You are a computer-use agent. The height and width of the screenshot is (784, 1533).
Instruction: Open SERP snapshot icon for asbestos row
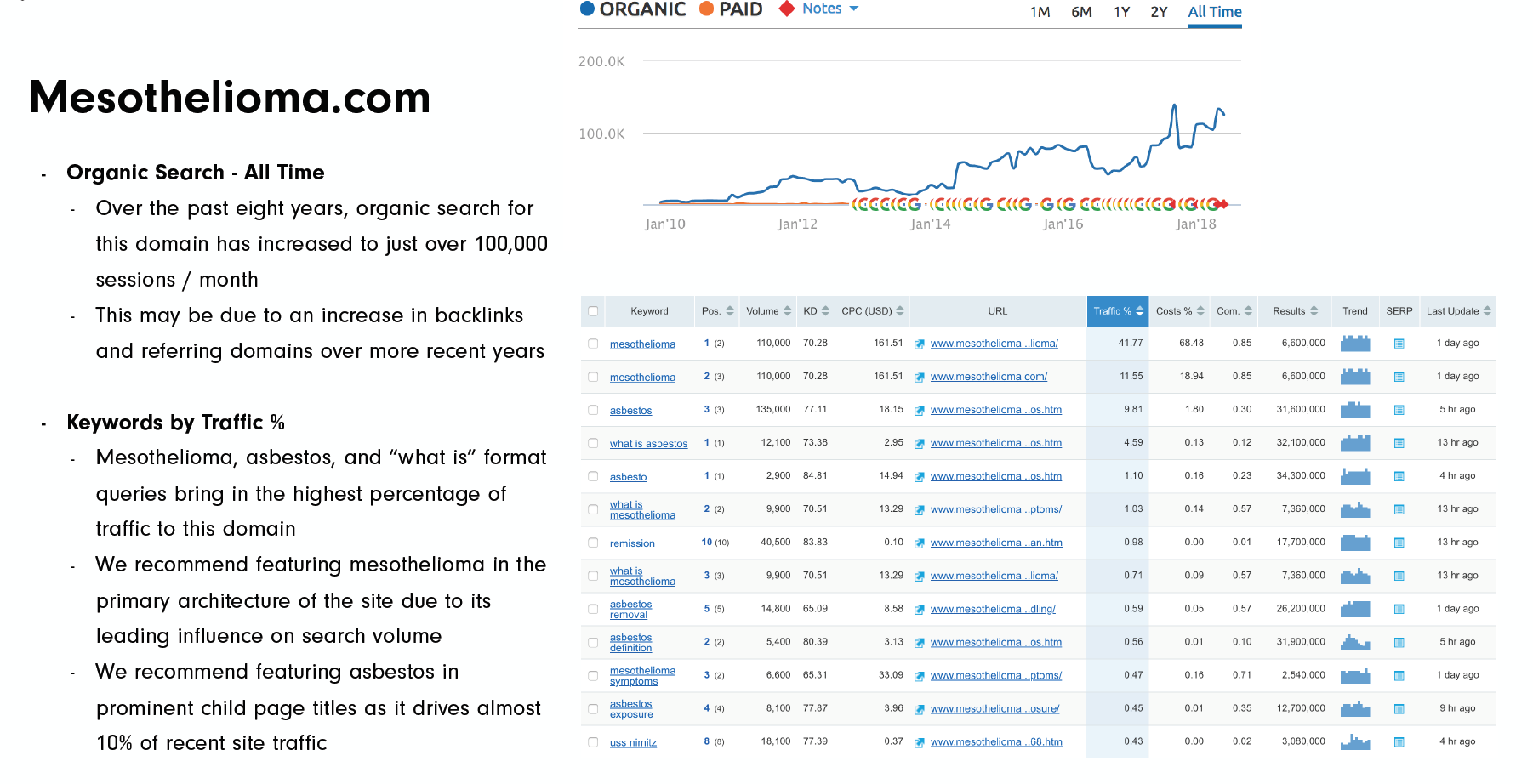(1399, 410)
